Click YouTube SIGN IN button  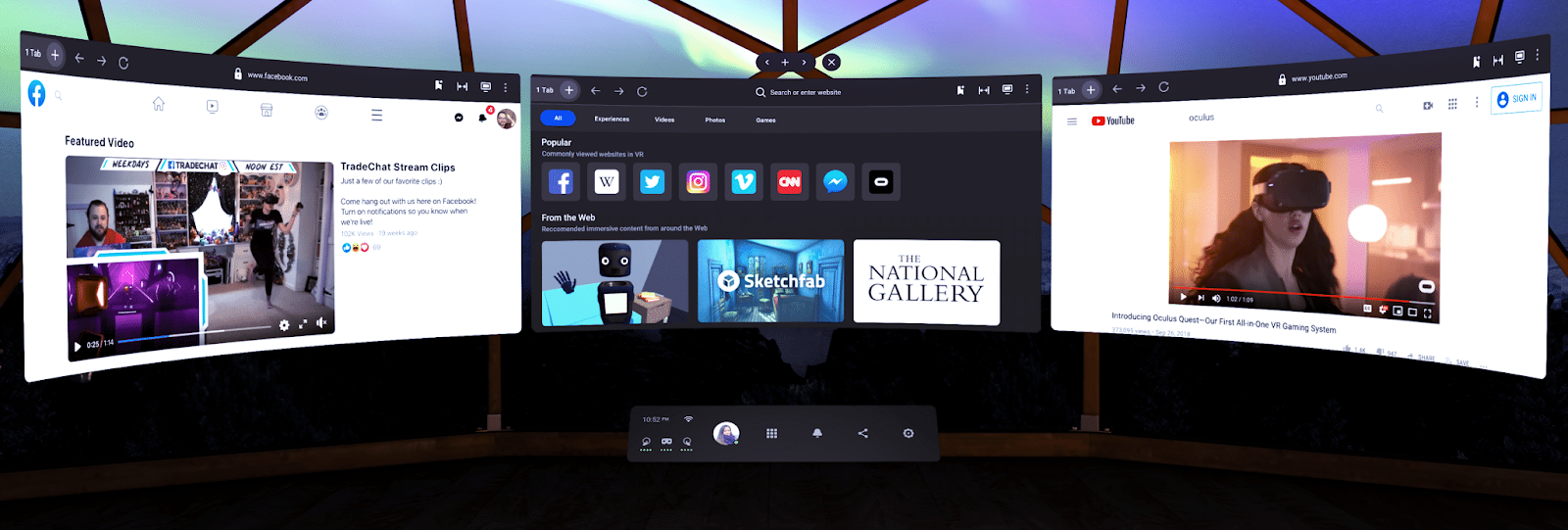(x=1517, y=99)
